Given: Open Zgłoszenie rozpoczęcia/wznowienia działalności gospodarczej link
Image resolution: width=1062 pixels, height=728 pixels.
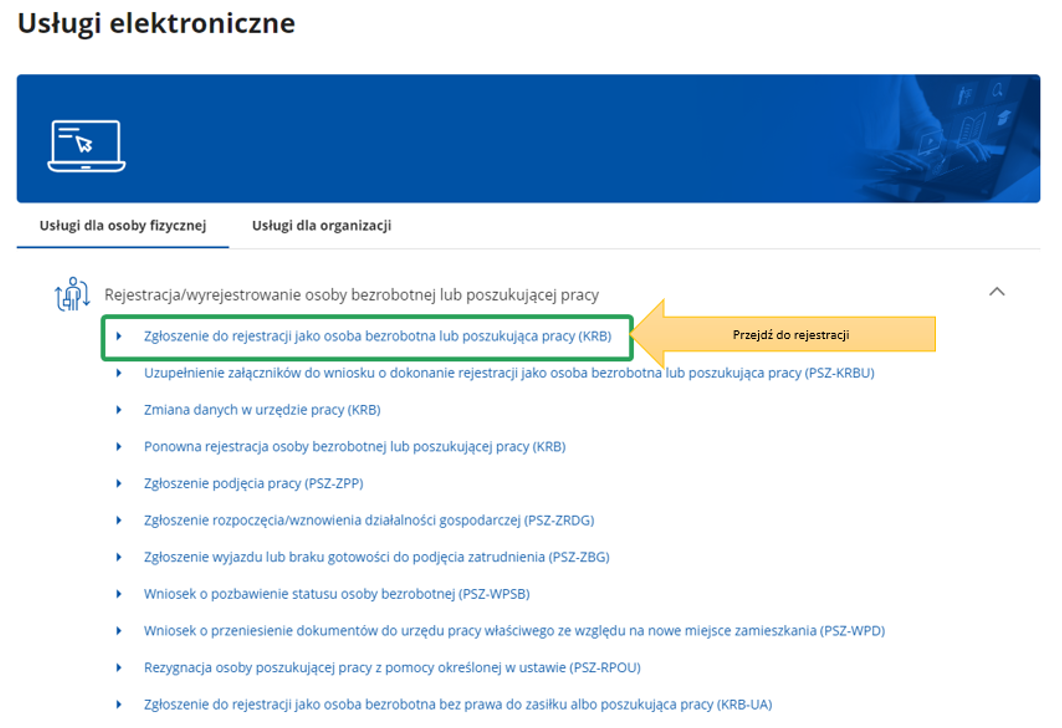Looking at the screenshot, I should 368,520.
